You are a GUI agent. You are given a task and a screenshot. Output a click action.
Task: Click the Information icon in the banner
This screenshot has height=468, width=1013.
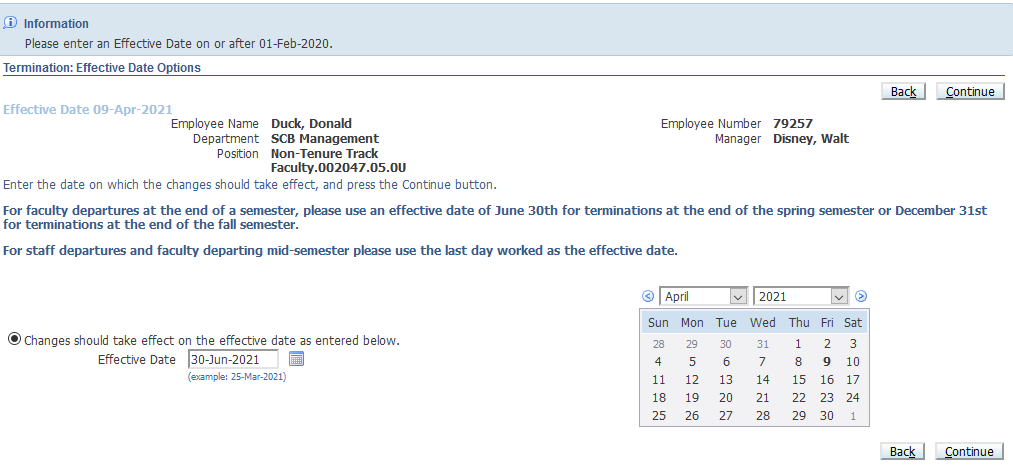coord(11,22)
